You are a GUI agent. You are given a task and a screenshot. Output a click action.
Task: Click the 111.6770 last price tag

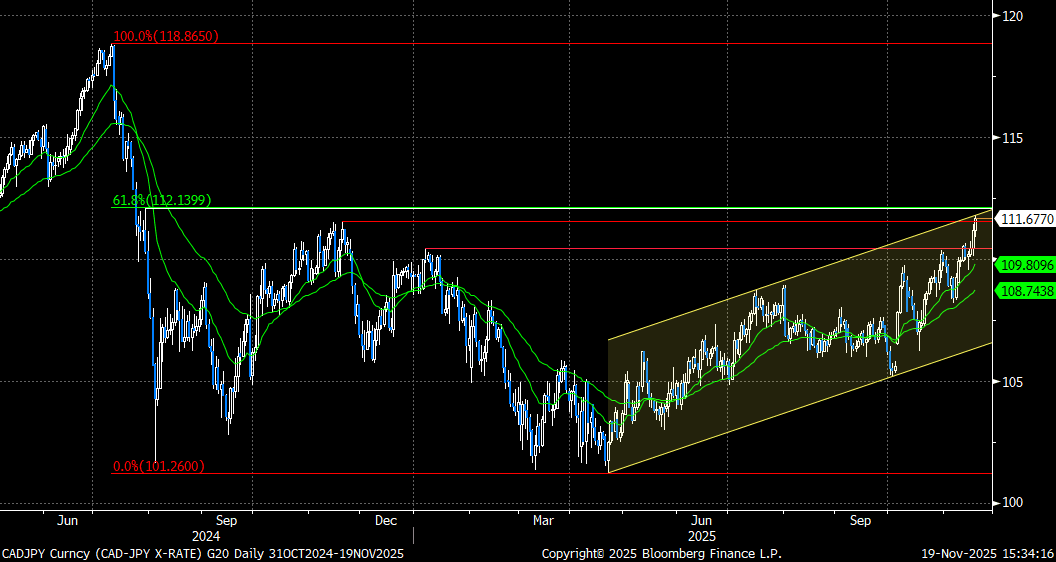pyautogui.click(x=1025, y=219)
